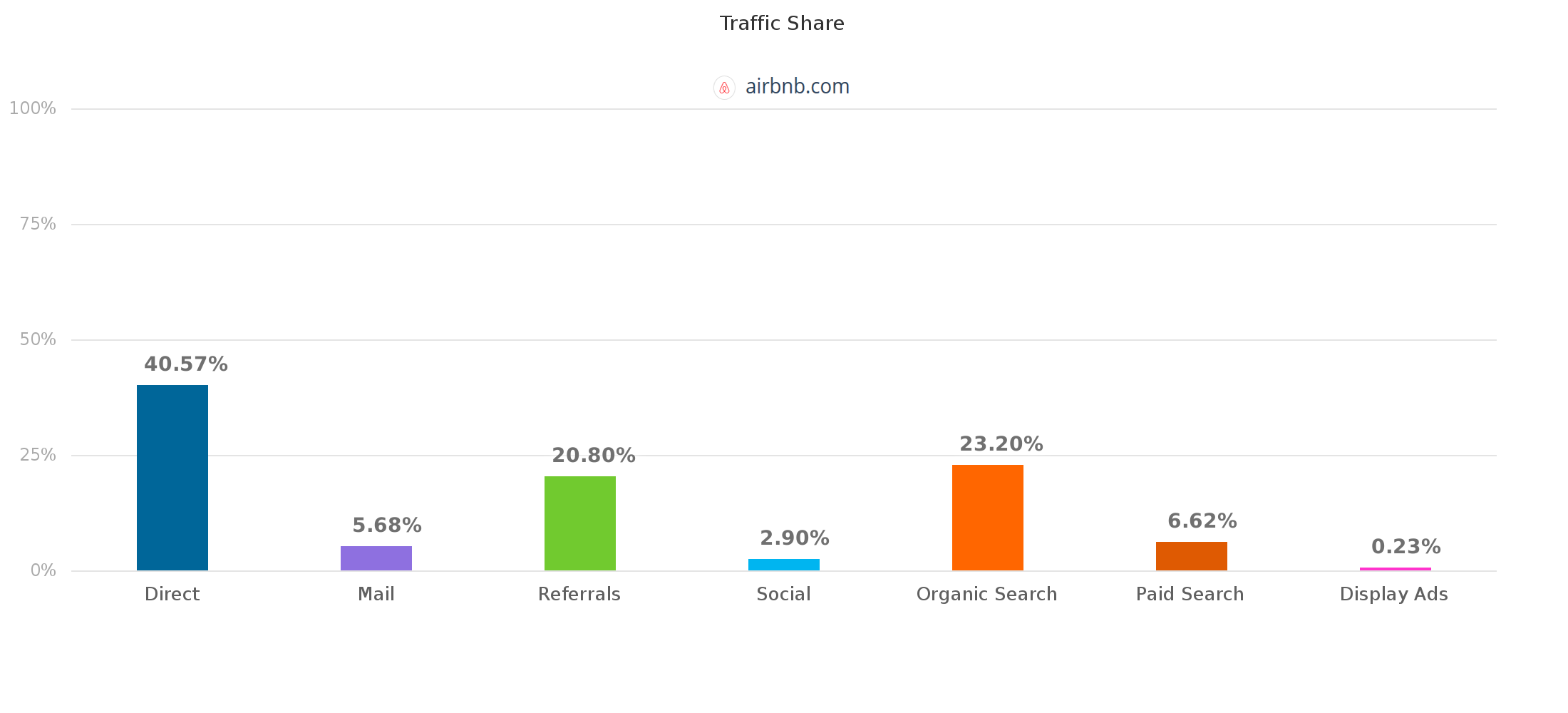Image resolution: width=1568 pixels, height=713 pixels.
Task: Click the Traffic Share chart title
Action: pos(782,24)
